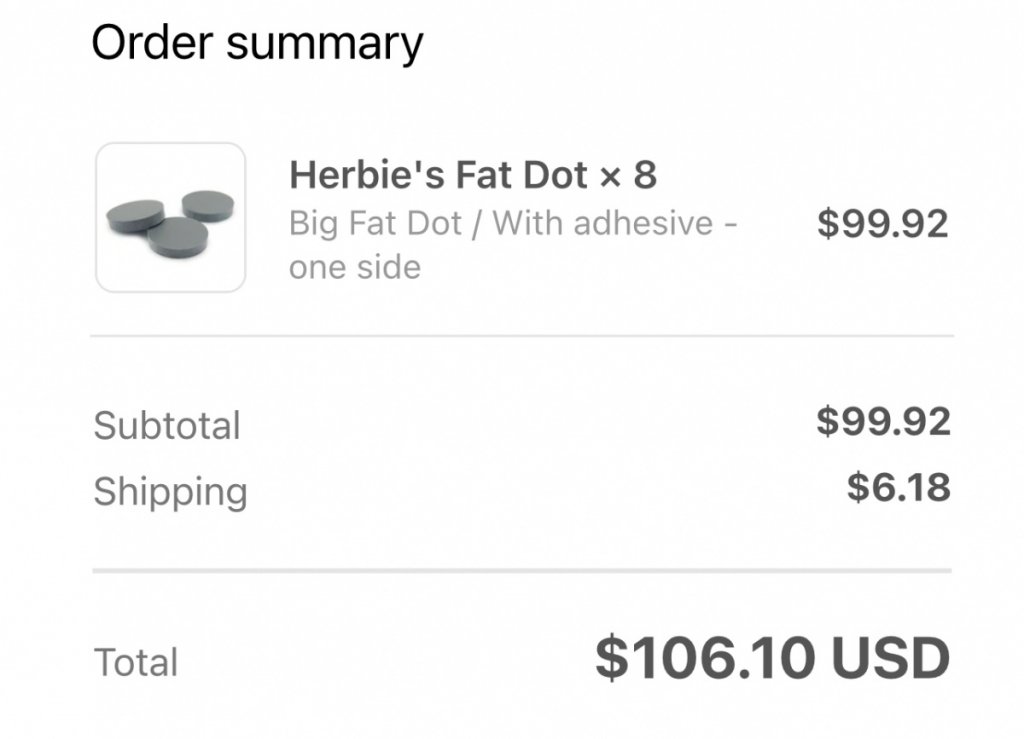This screenshot has height=739, width=1024.
Task: Click the $6.18 shipping cost
Action: (899, 488)
